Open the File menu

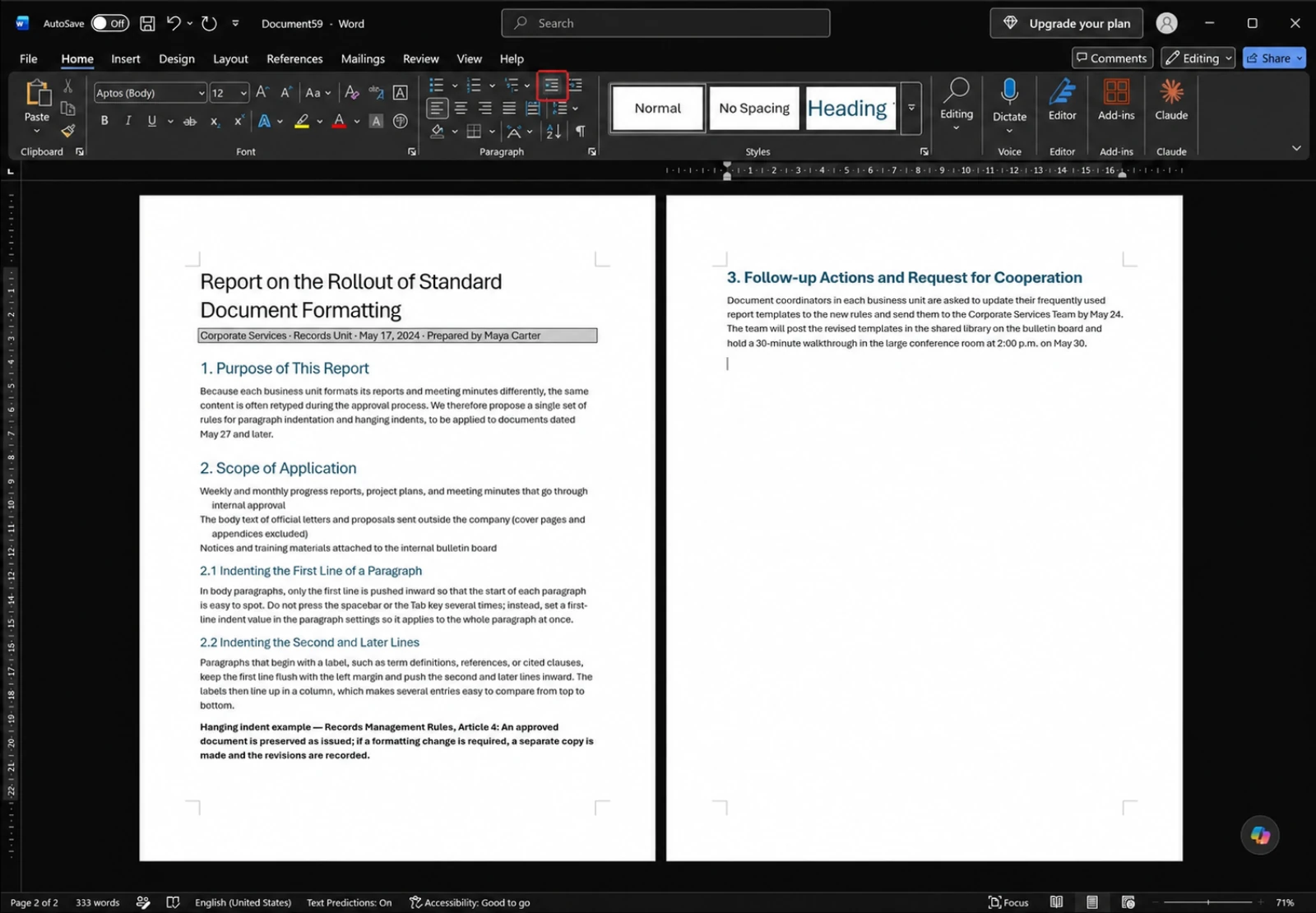pos(29,58)
